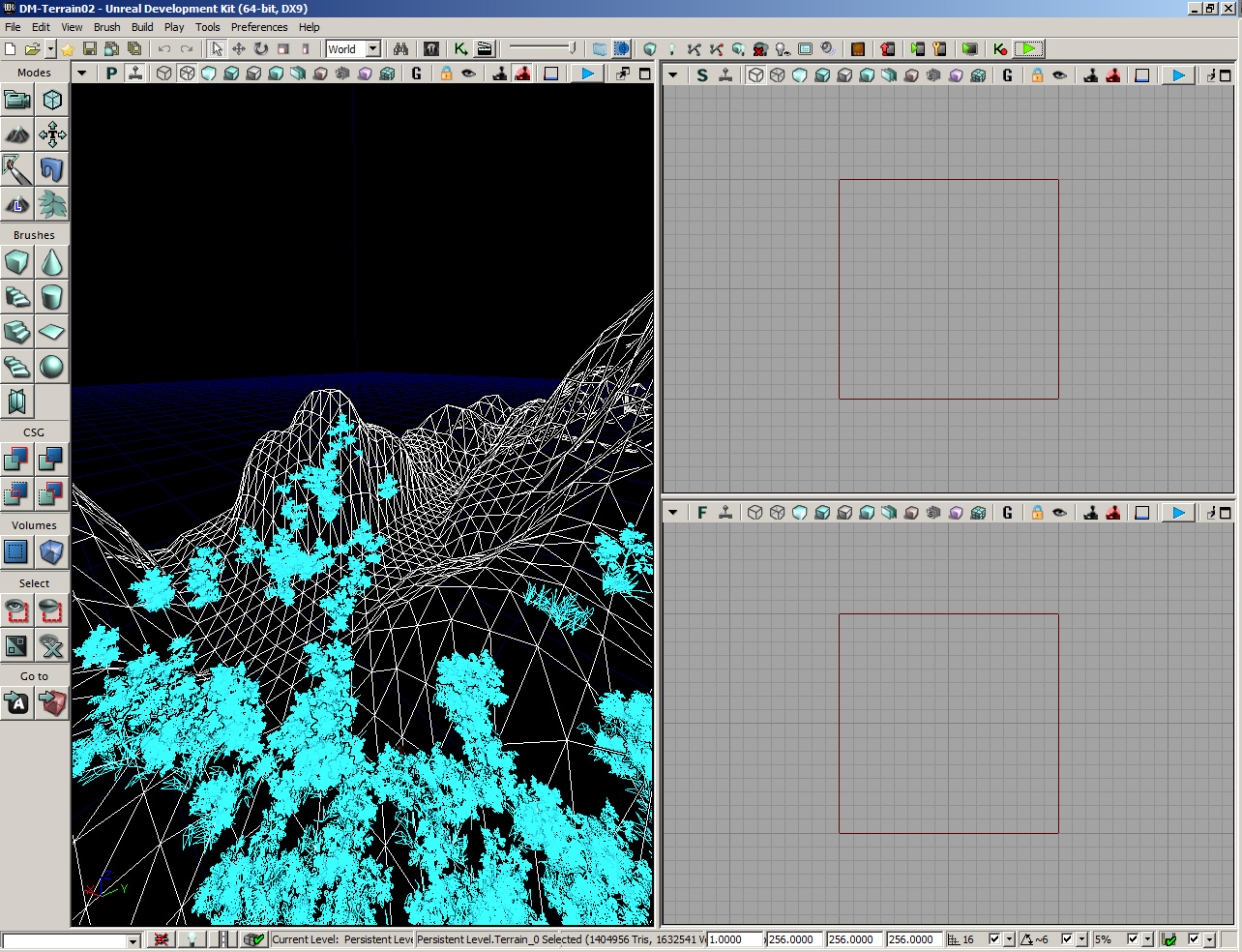Click the CSG Add icon
Viewport: 1242px width, 952px height.
(x=17, y=459)
